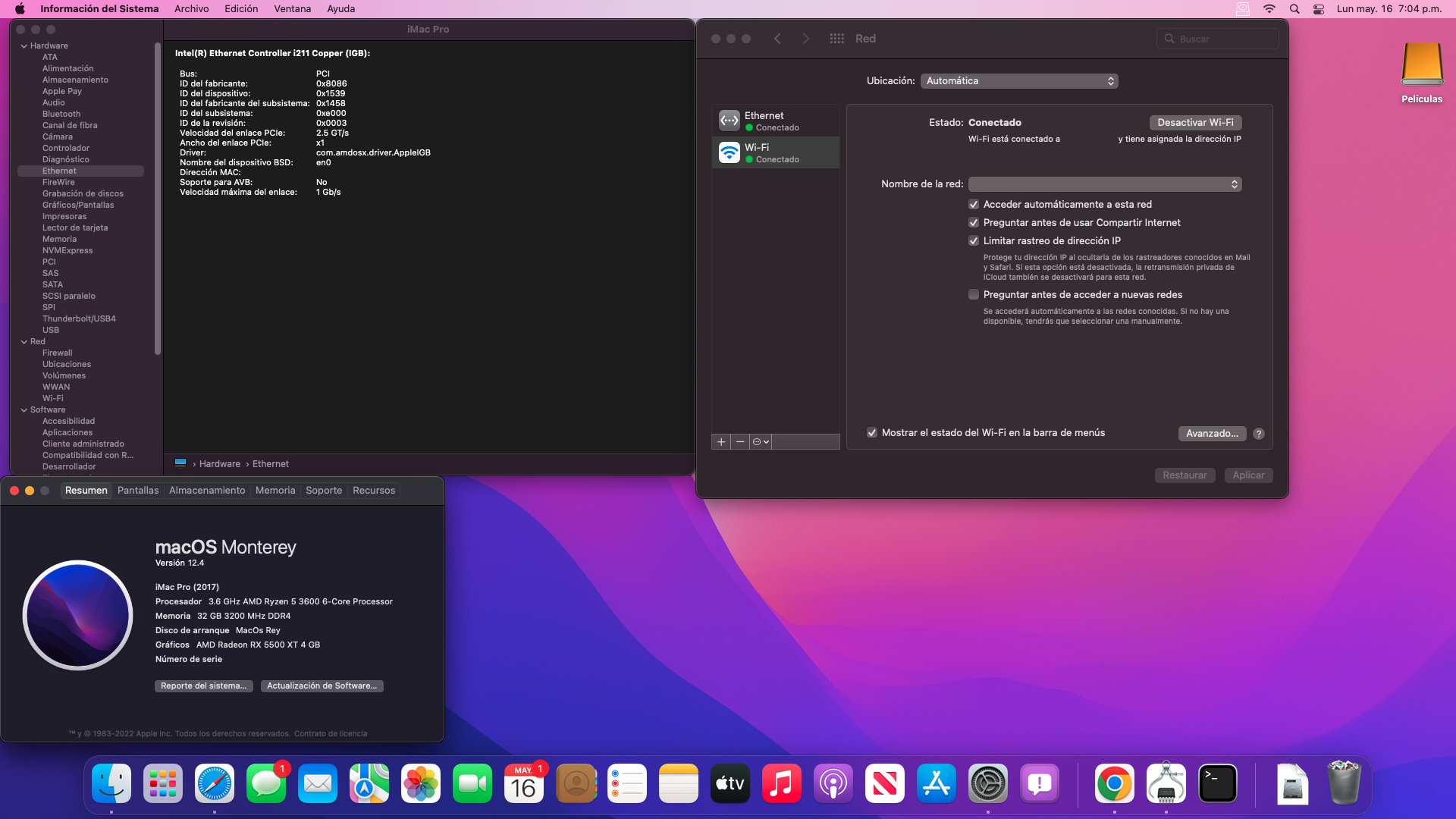Click the Desactivar Wi-Fi button
The image size is (1456, 819).
tap(1194, 122)
